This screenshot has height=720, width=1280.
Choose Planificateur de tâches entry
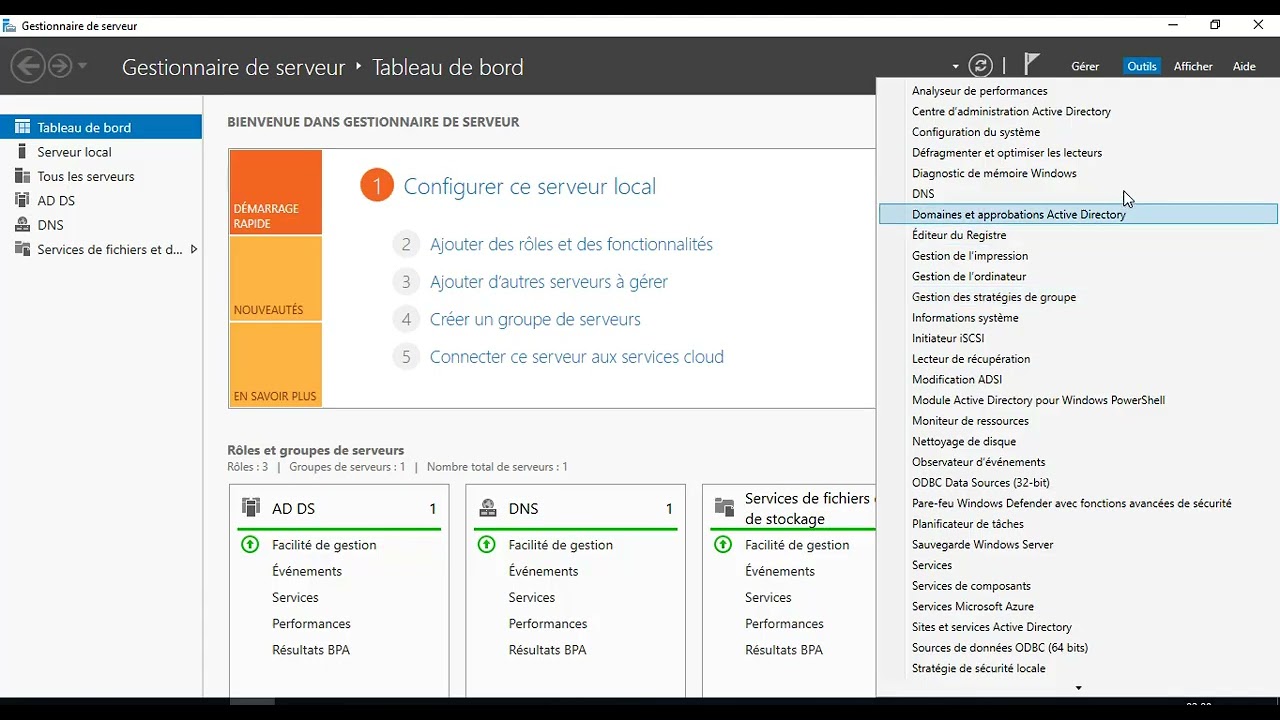click(1078, 524)
